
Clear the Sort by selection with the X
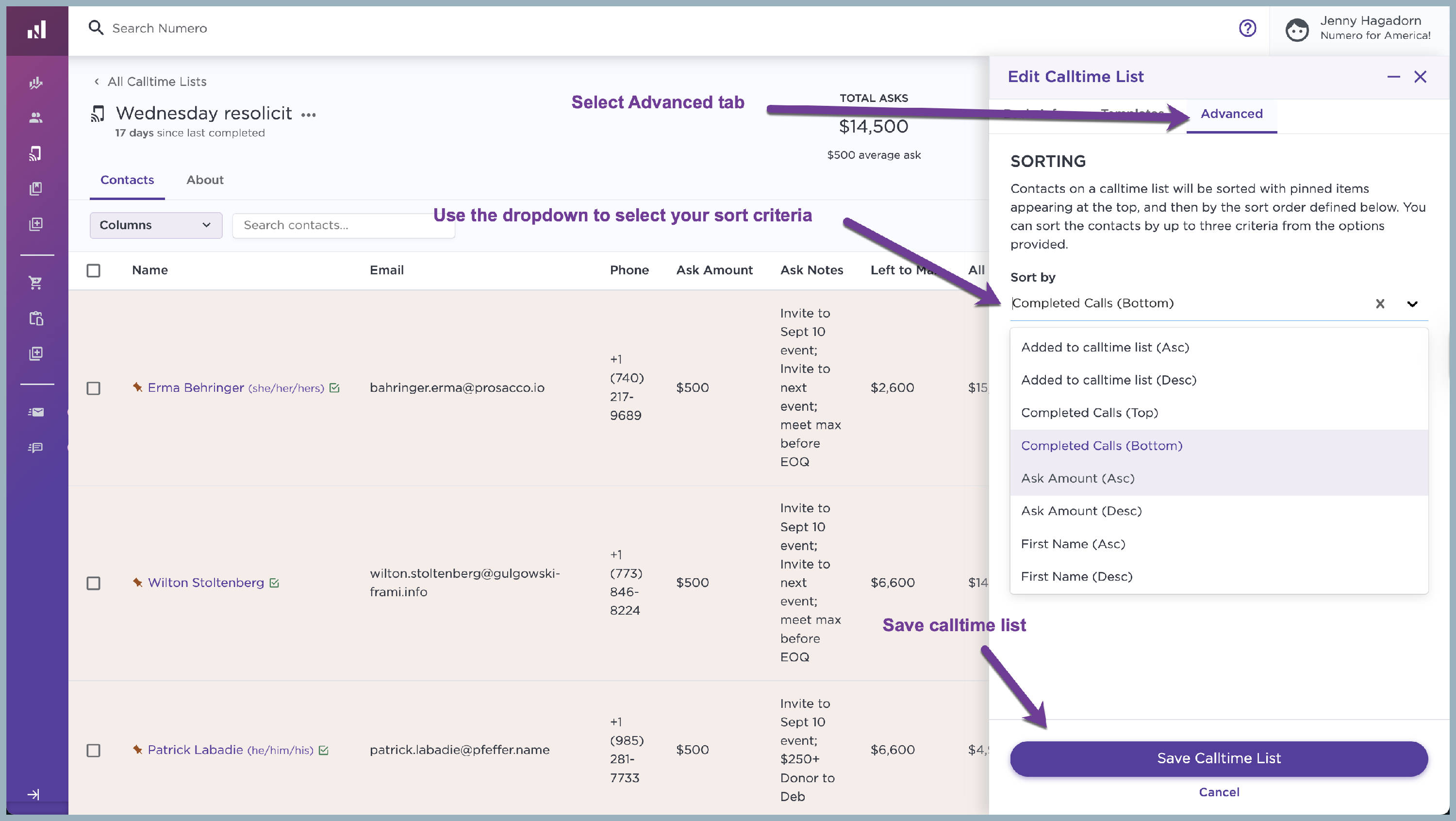(x=1380, y=304)
